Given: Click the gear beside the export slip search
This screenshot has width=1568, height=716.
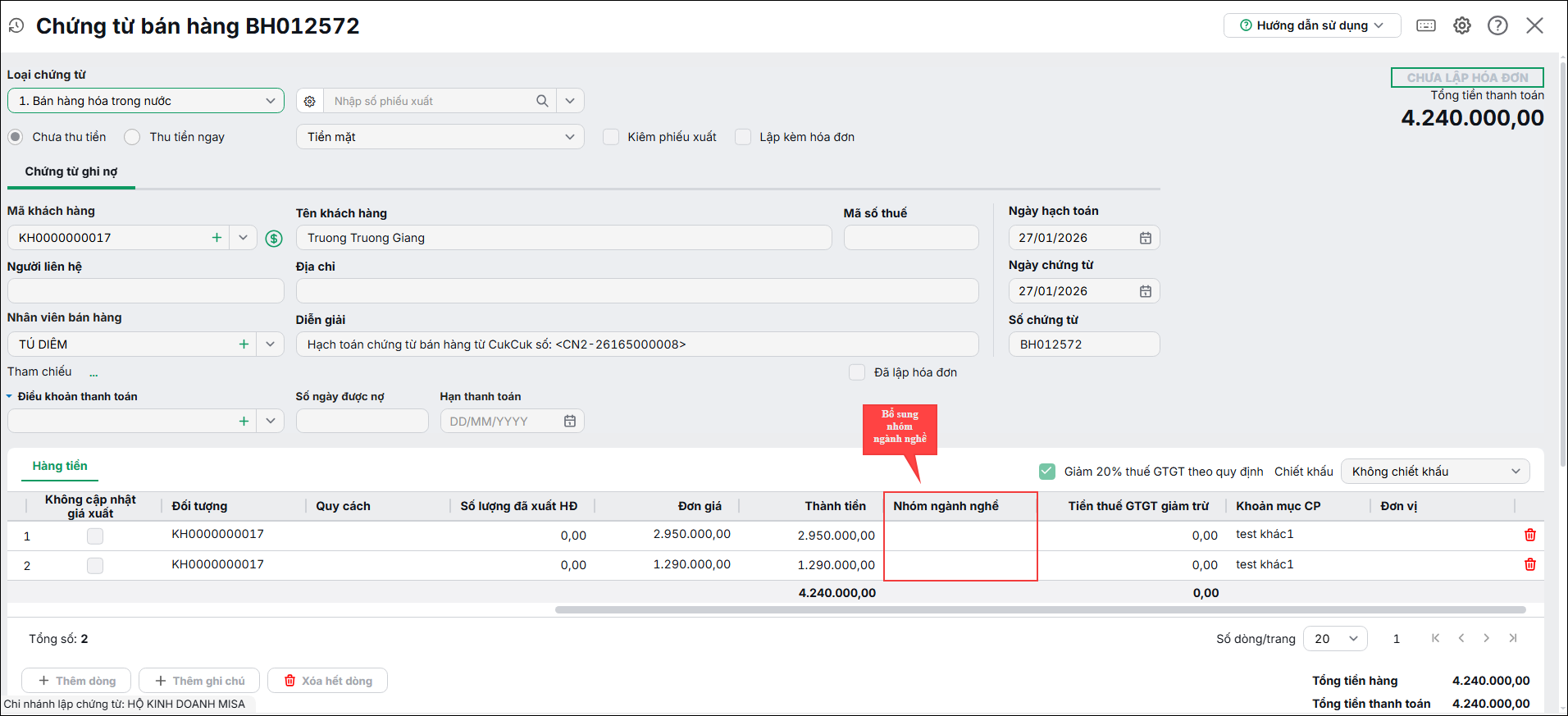Looking at the screenshot, I should tap(309, 101).
